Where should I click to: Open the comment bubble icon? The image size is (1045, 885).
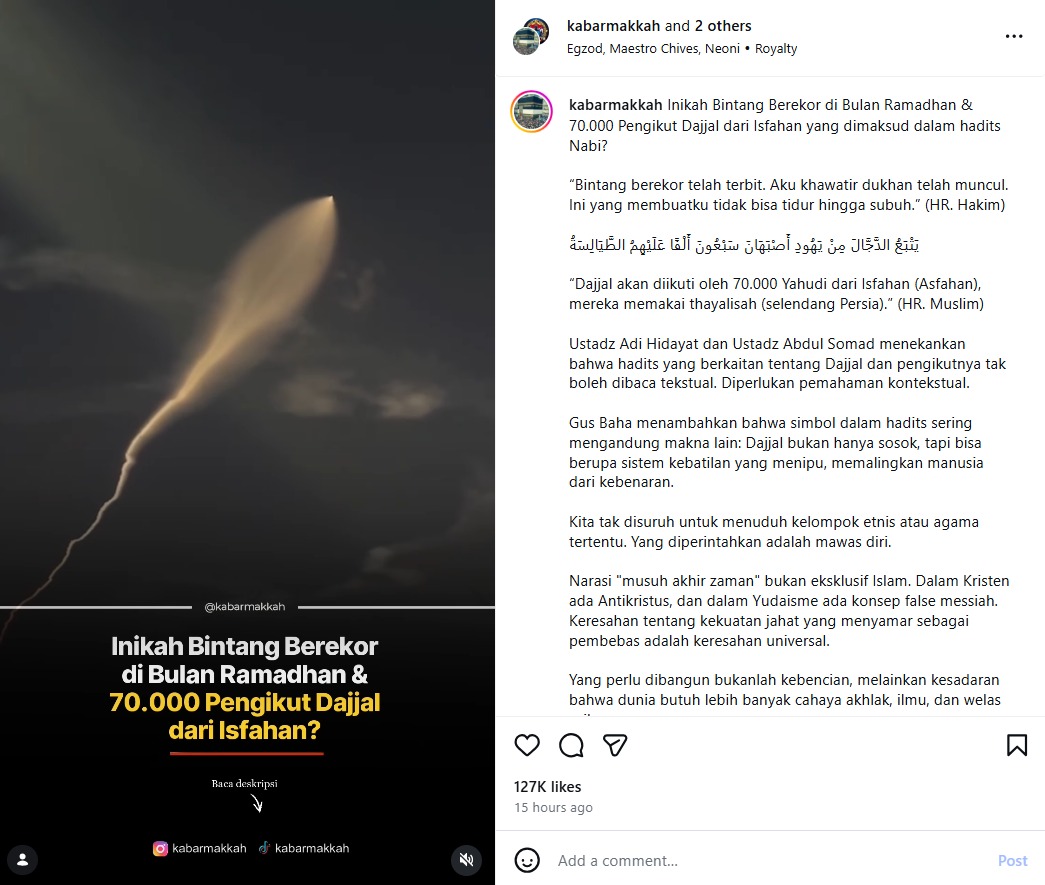[571, 745]
